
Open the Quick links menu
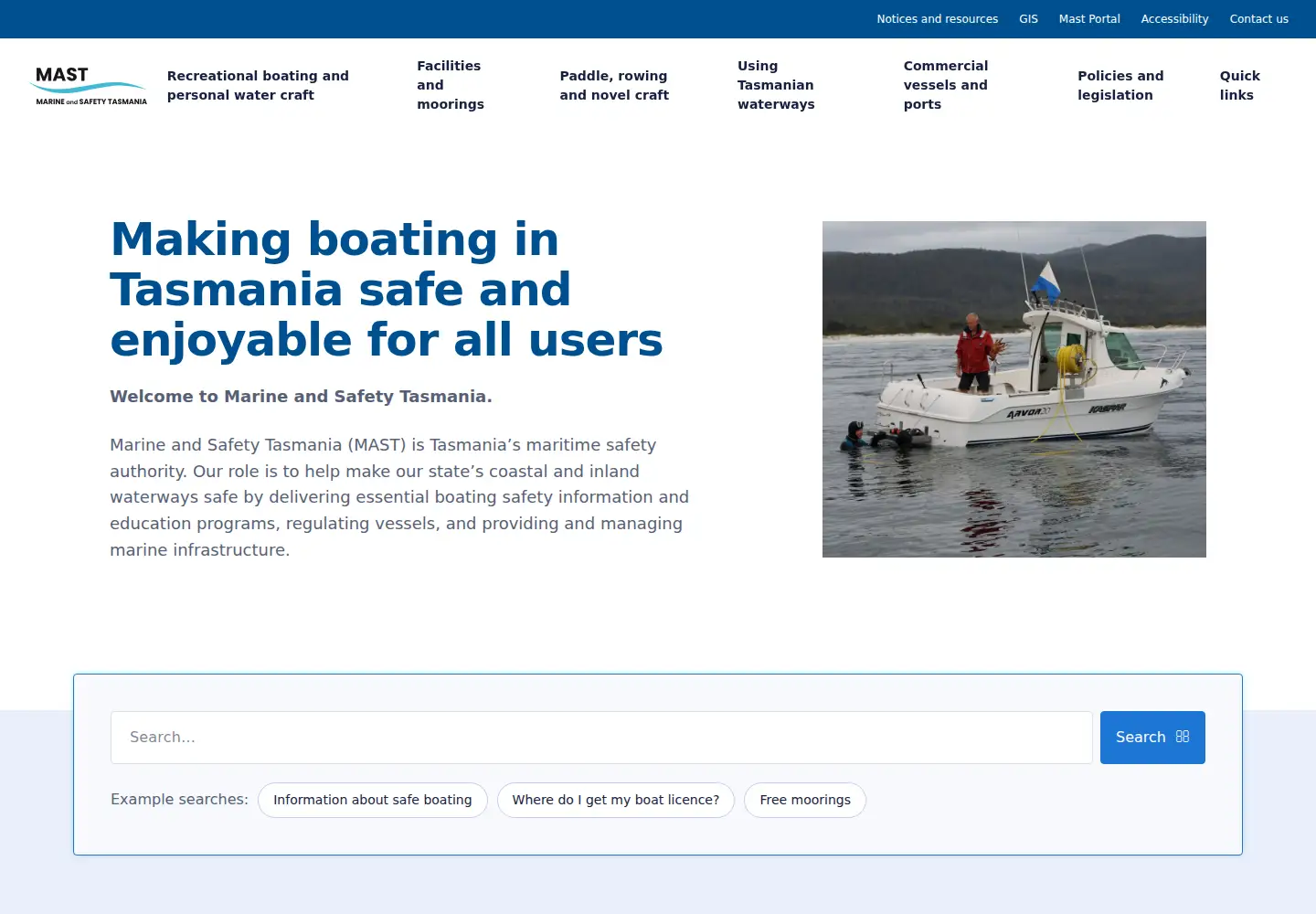[x=1239, y=85]
